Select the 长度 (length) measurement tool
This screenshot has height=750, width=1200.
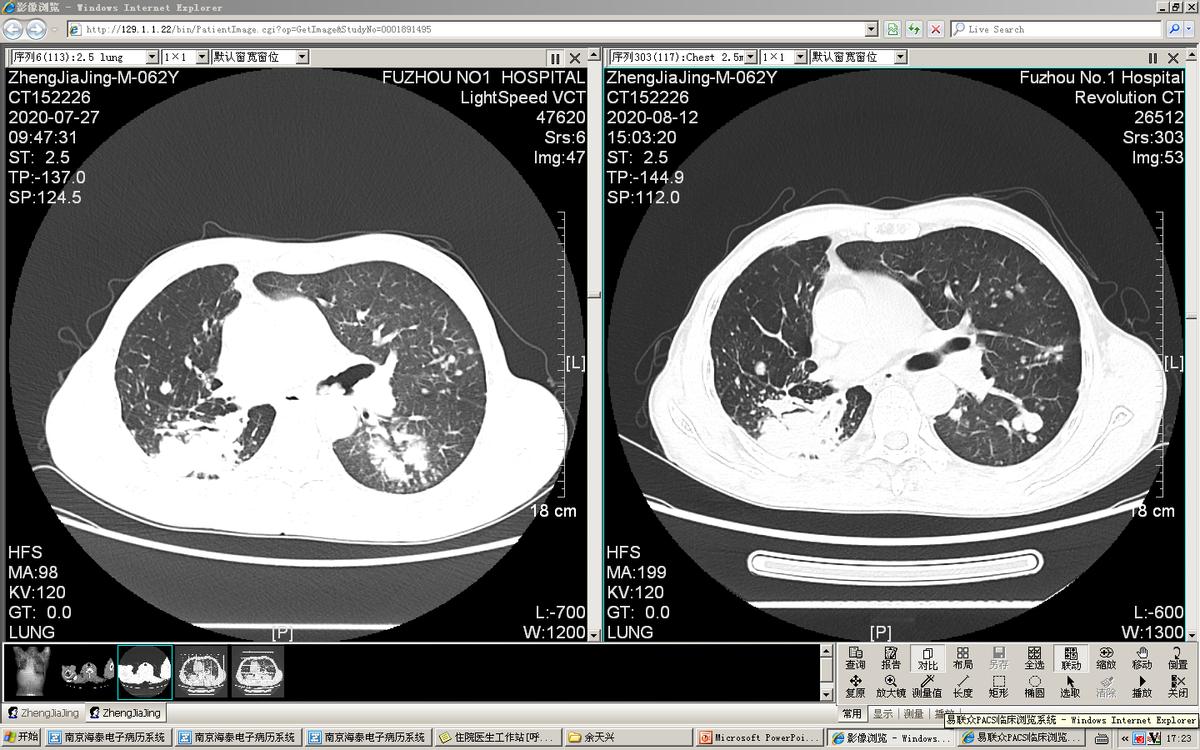[x=963, y=686]
